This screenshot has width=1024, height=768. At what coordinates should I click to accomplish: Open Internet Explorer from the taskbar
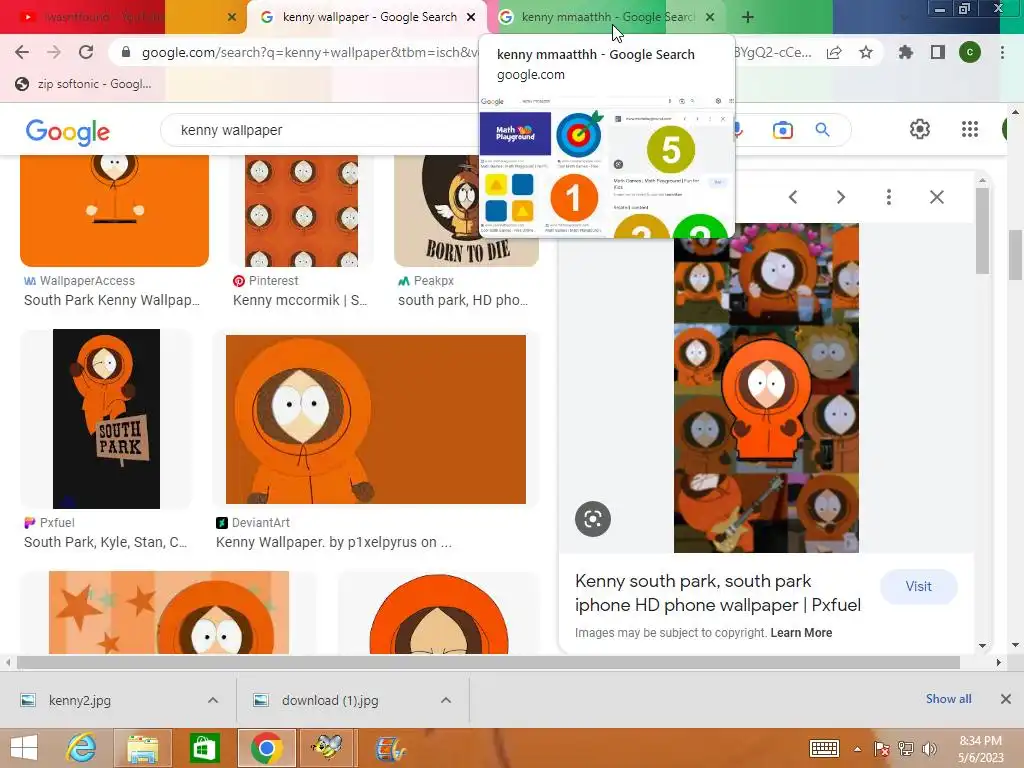[82, 748]
